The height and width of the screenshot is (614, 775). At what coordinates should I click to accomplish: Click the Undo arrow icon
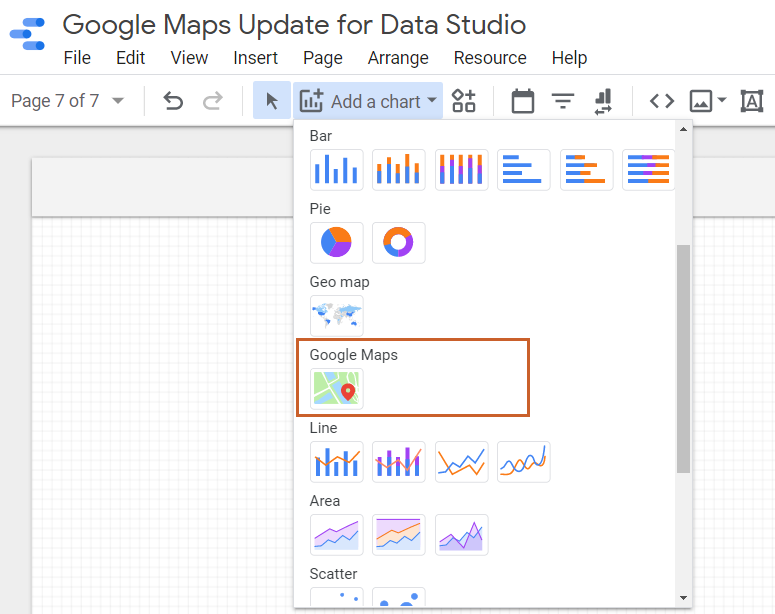[173, 101]
